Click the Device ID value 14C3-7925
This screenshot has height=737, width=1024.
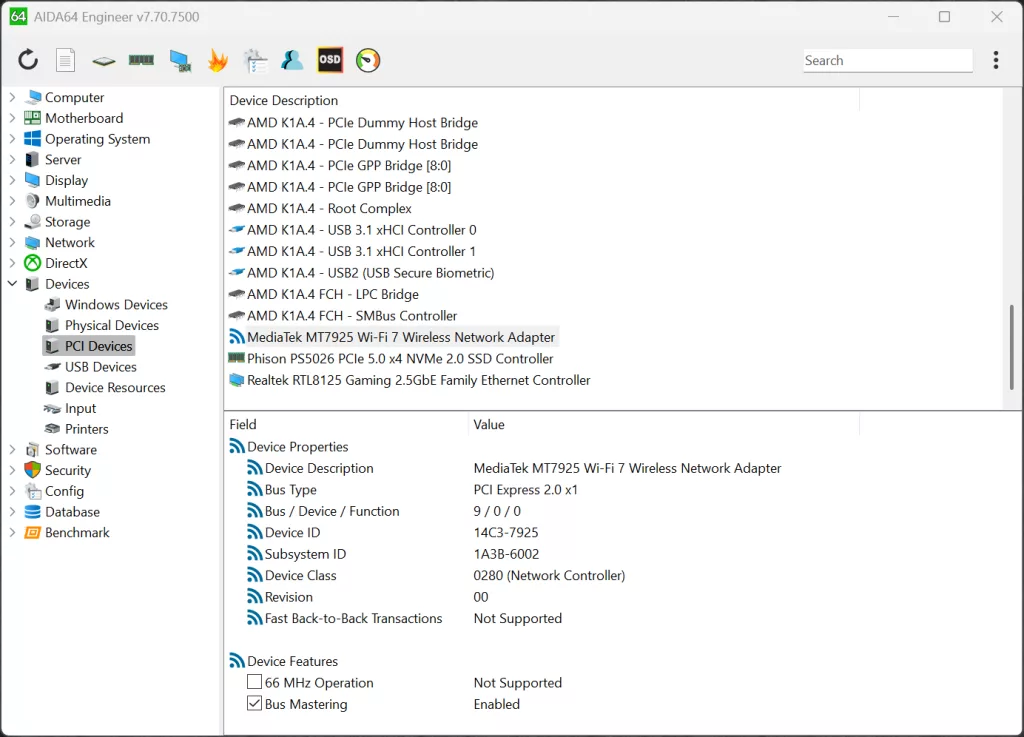[506, 533]
